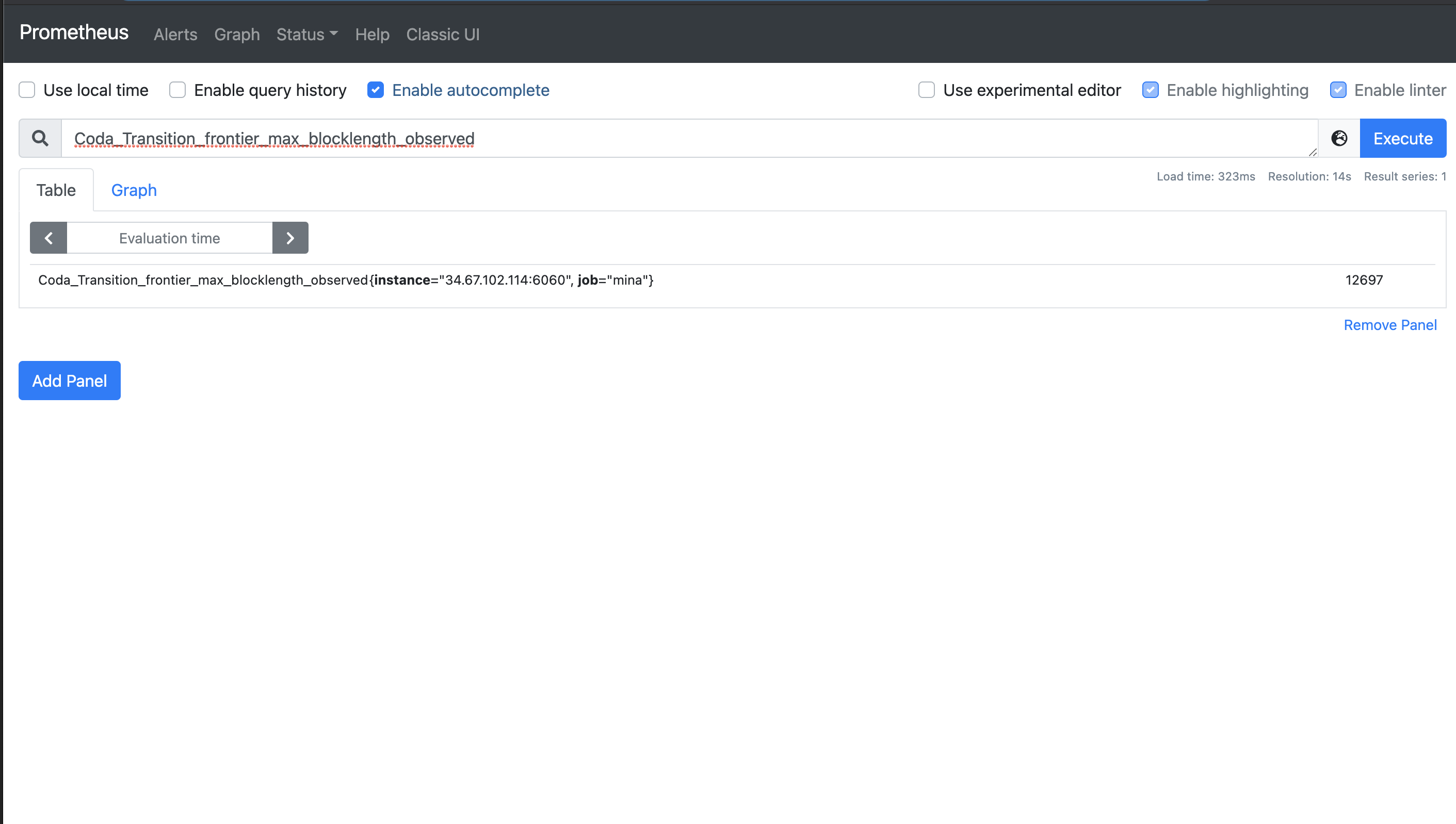The image size is (1456, 824).
Task: Click the right evaluation time arrow
Action: click(x=291, y=238)
